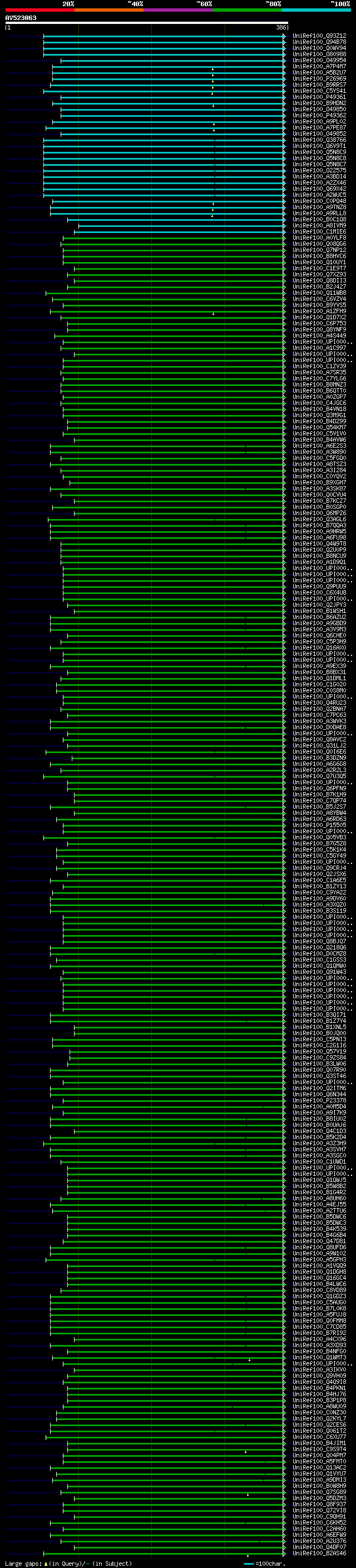Select UniRef100_B3LW06 label

(x=319, y=1064)
